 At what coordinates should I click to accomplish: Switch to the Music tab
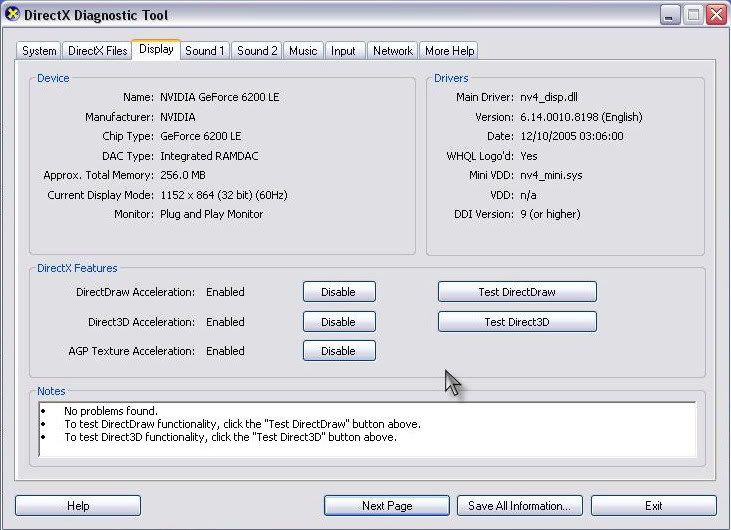point(303,51)
